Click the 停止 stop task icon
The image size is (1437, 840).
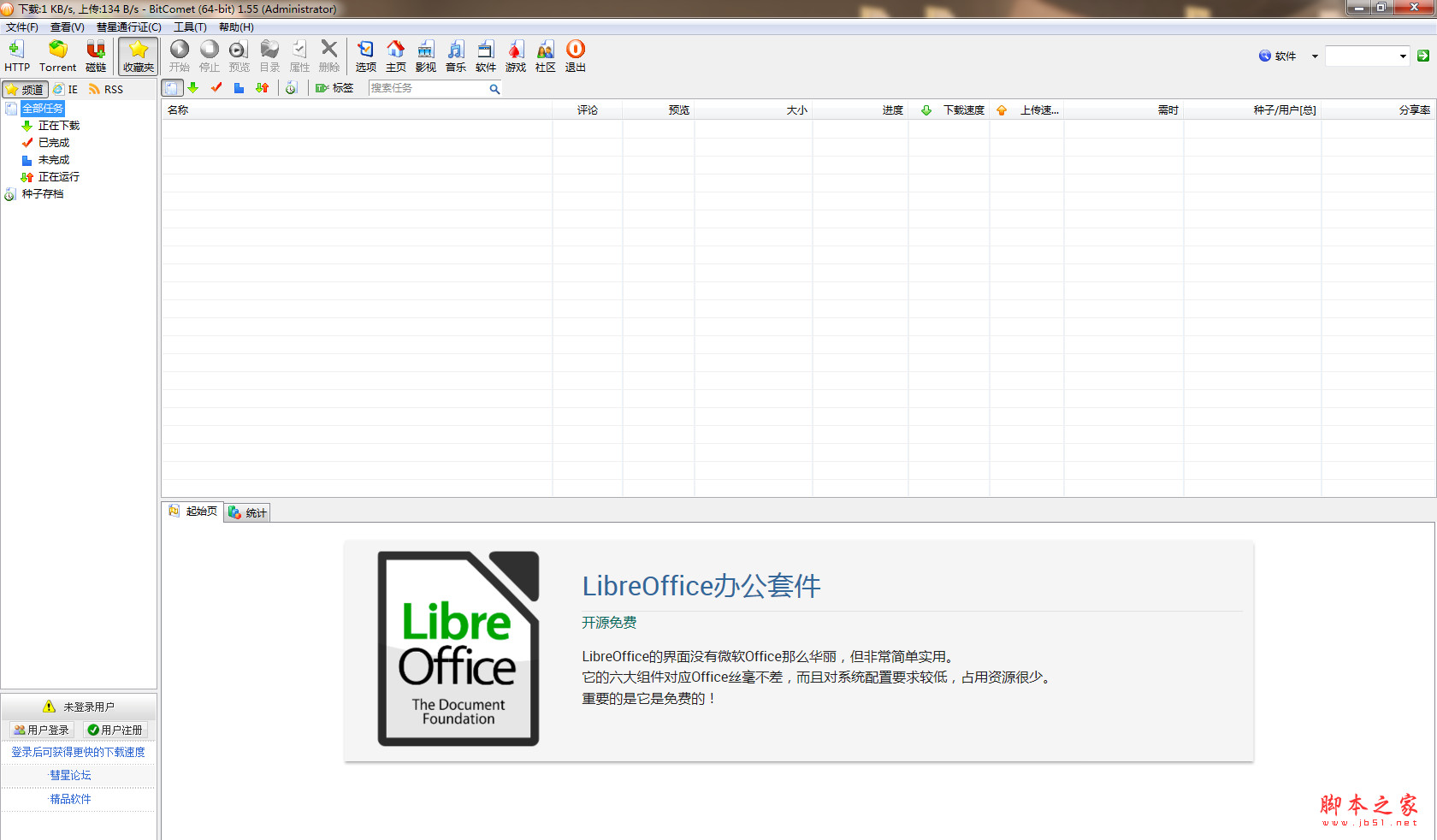pyautogui.click(x=210, y=56)
